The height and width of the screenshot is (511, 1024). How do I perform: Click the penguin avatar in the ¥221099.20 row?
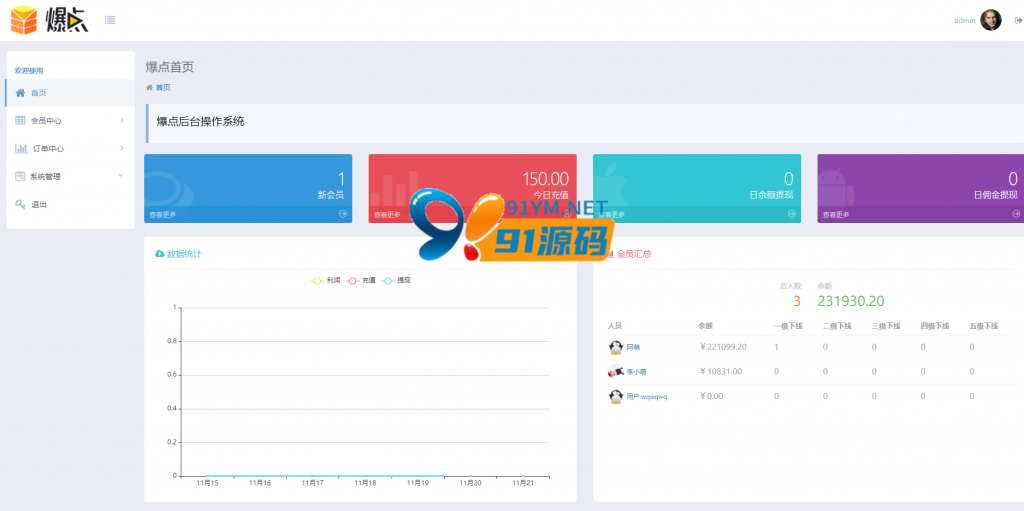pyautogui.click(x=615, y=347)
